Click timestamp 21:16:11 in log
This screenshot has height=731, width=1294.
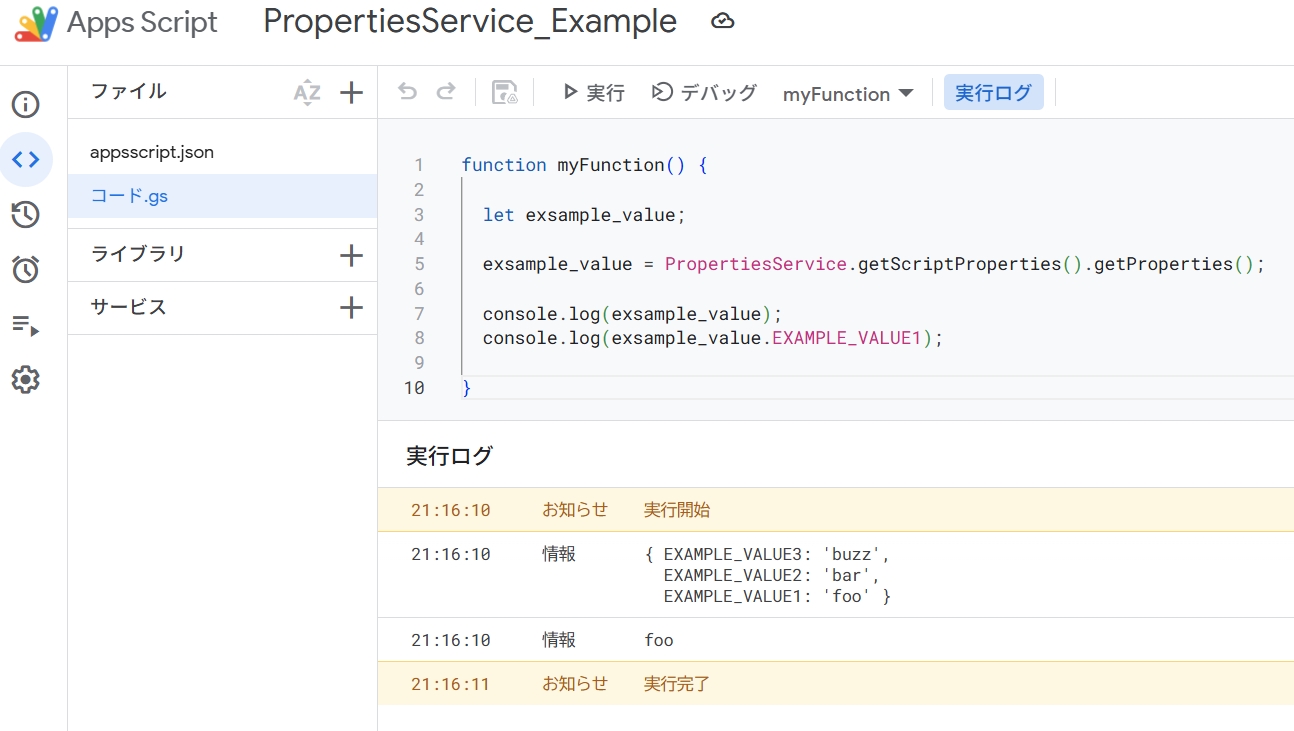tap(451, 684)
